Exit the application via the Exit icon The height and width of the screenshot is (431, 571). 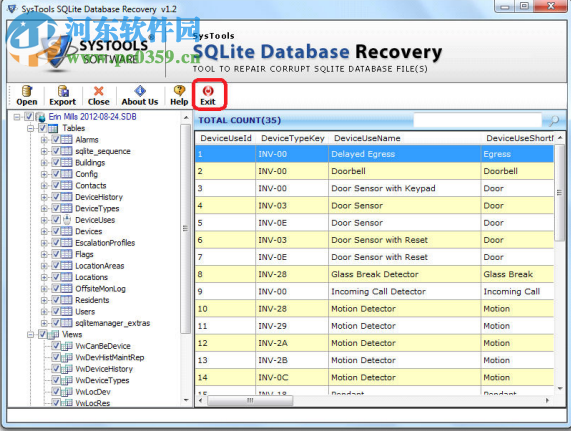coord(208,91)
